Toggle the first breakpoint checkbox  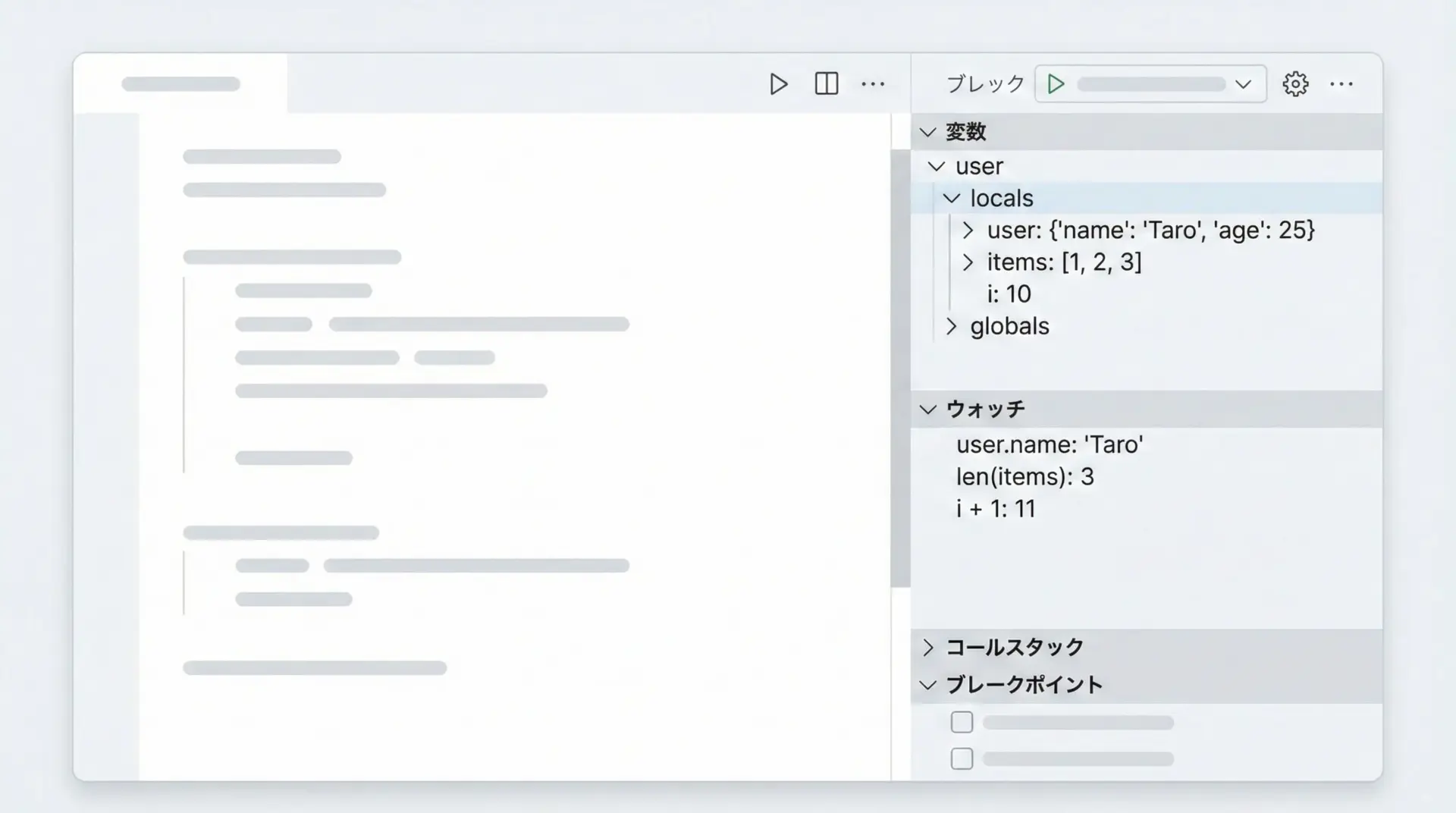962,722
